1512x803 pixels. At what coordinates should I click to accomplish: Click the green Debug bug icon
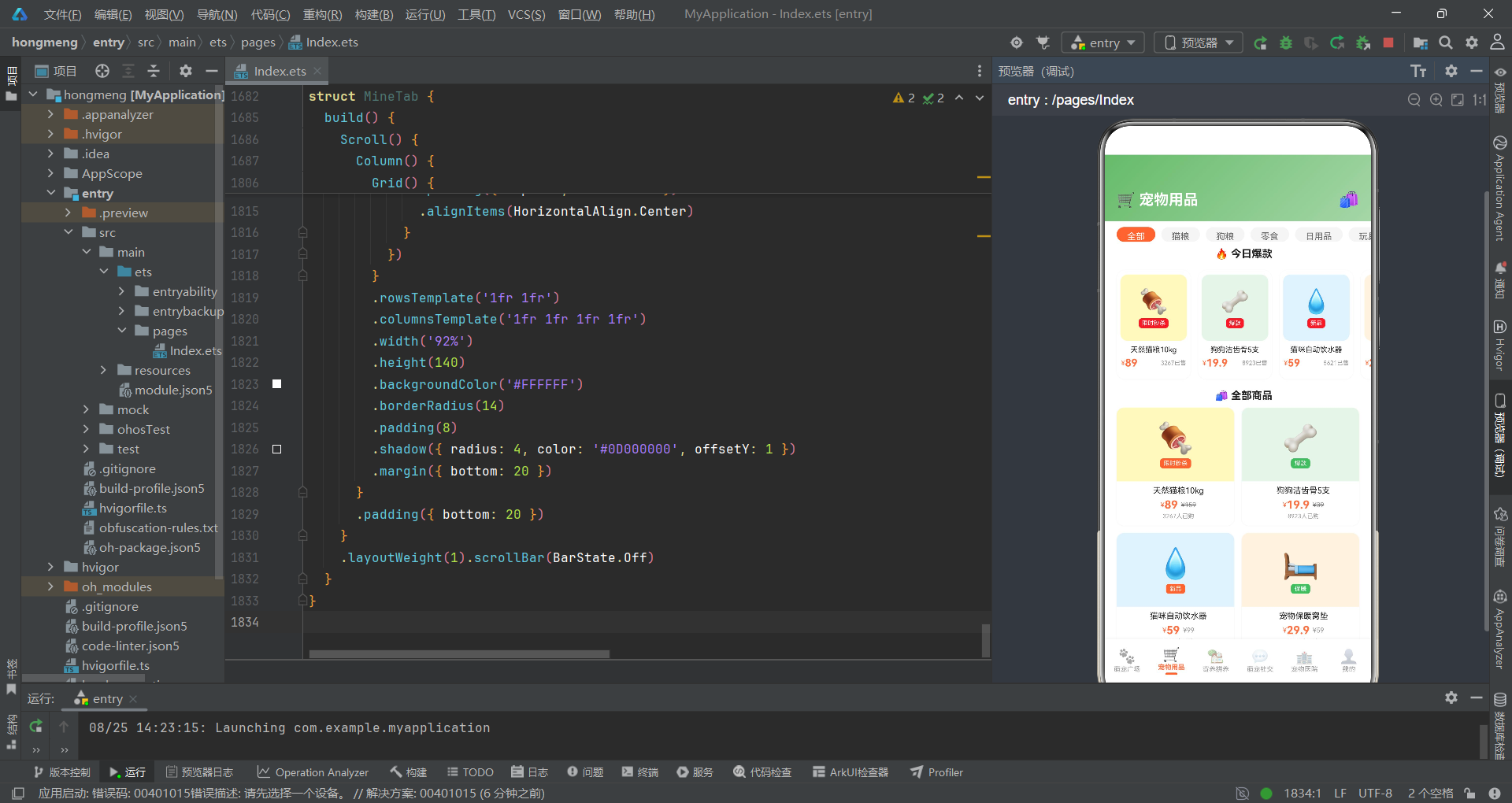click(1285, 43)
